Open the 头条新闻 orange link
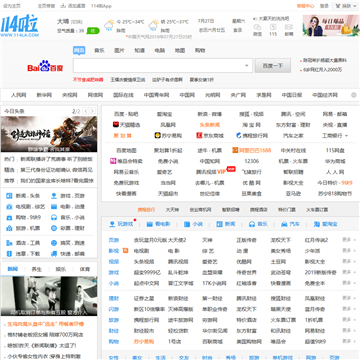Screen dimensions: 360x360 point(210,125)
